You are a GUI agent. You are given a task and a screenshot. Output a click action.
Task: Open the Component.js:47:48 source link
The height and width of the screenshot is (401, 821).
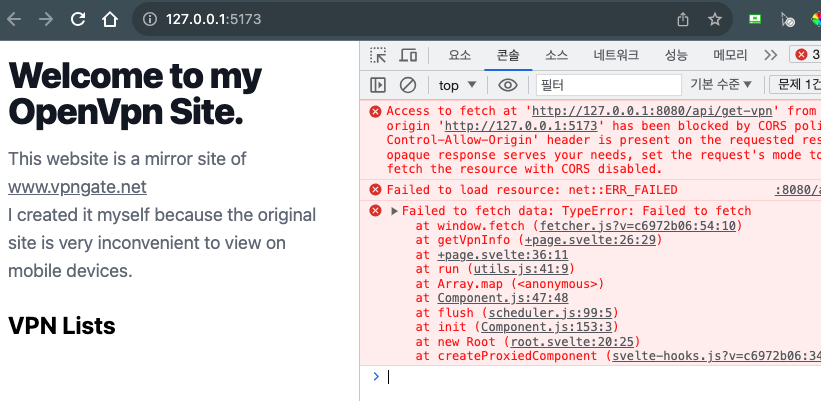click(503, 298)
